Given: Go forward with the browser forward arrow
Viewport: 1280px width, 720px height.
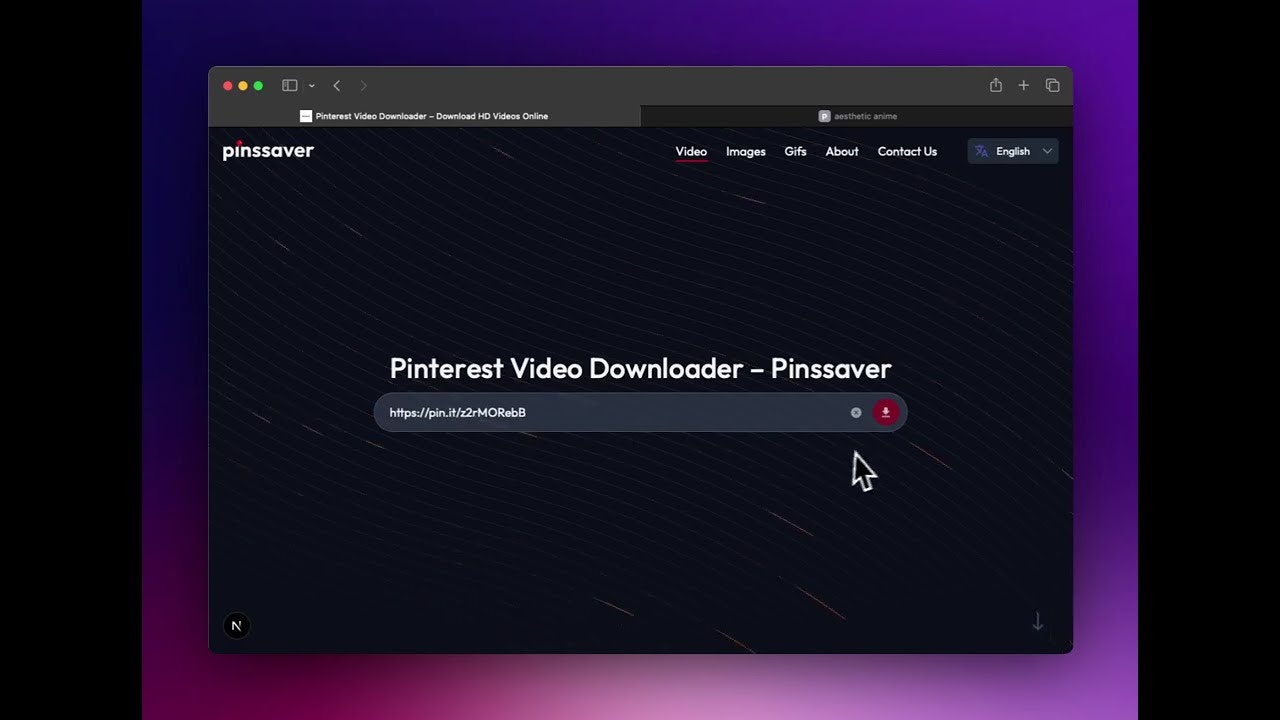Looking at the screenshot, I should (363, 86).
